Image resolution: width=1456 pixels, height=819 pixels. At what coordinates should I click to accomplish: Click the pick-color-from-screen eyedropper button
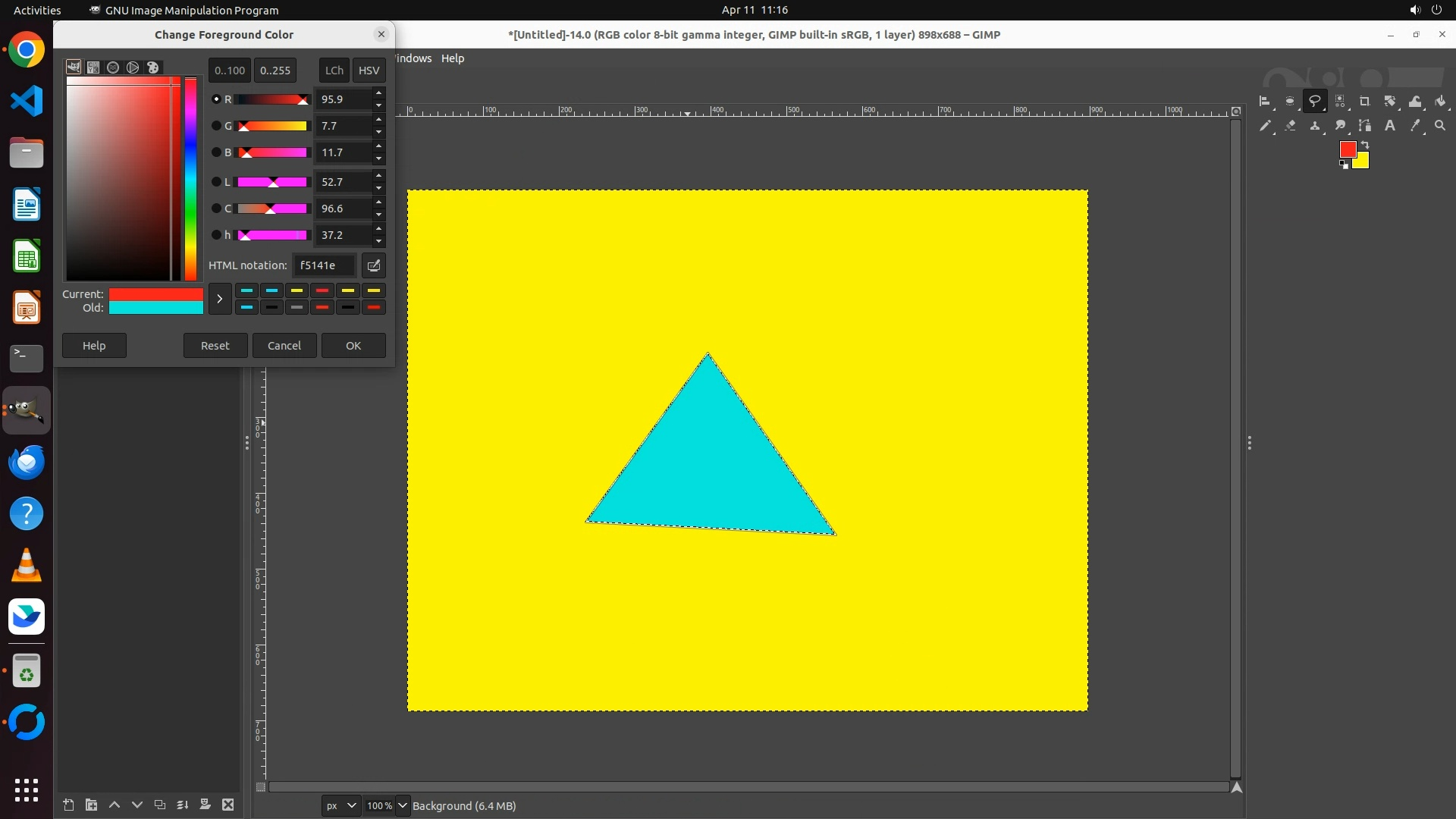(373, 265)
